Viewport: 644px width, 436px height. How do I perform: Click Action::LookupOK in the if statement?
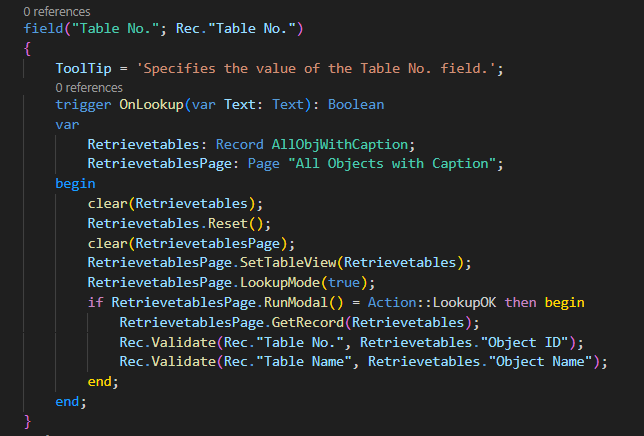click(x=432, y=302)
